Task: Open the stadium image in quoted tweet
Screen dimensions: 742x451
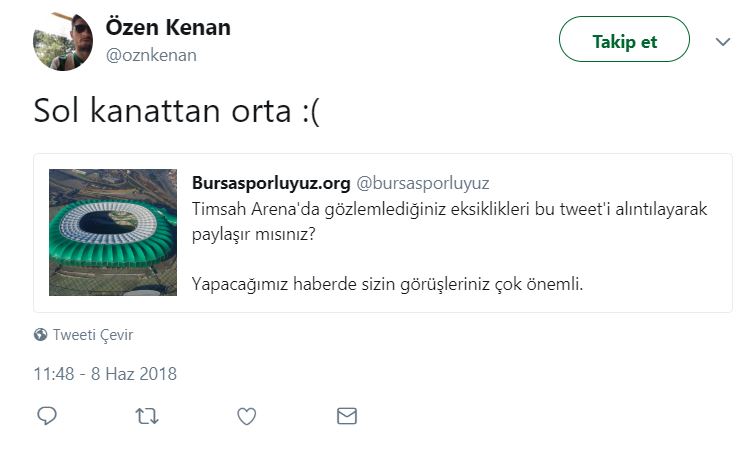Action: pos(112,233)
